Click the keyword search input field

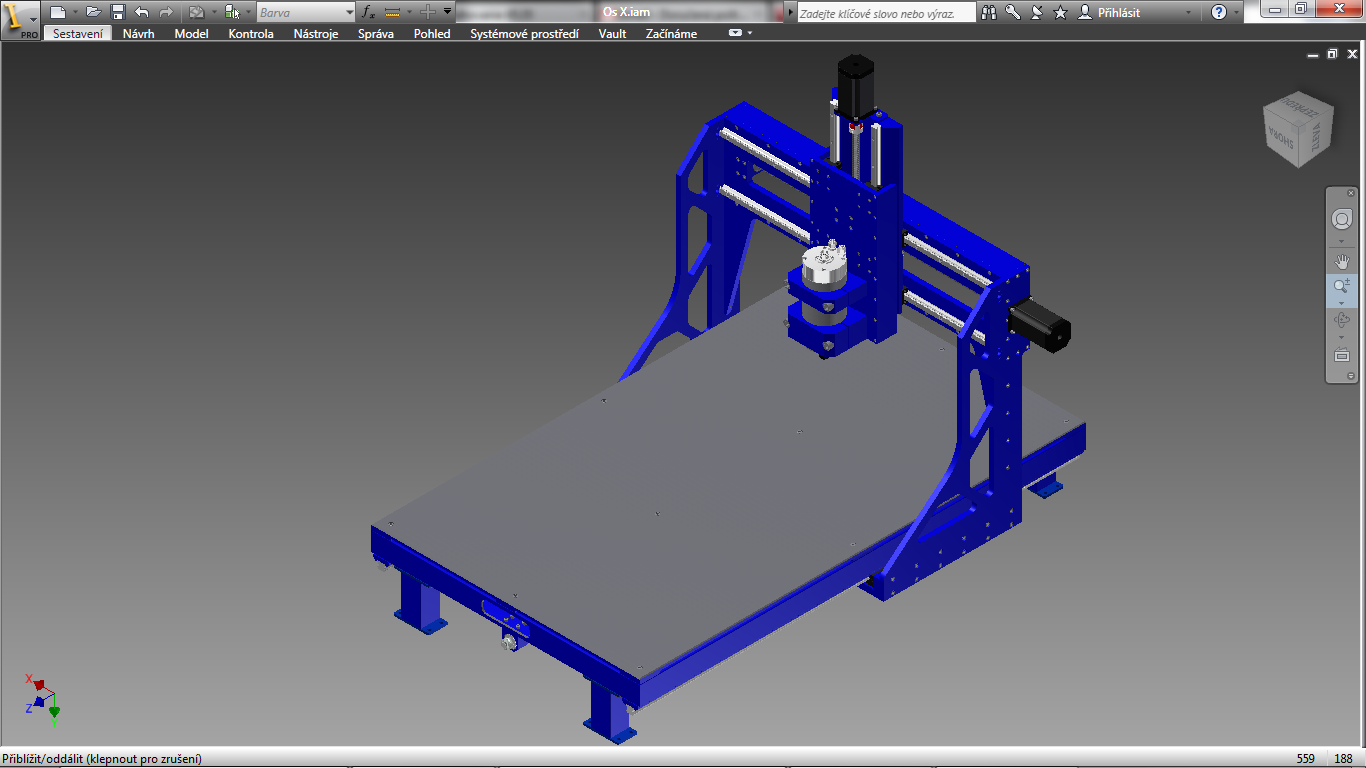pyautogui.click(x=885, y=13)
